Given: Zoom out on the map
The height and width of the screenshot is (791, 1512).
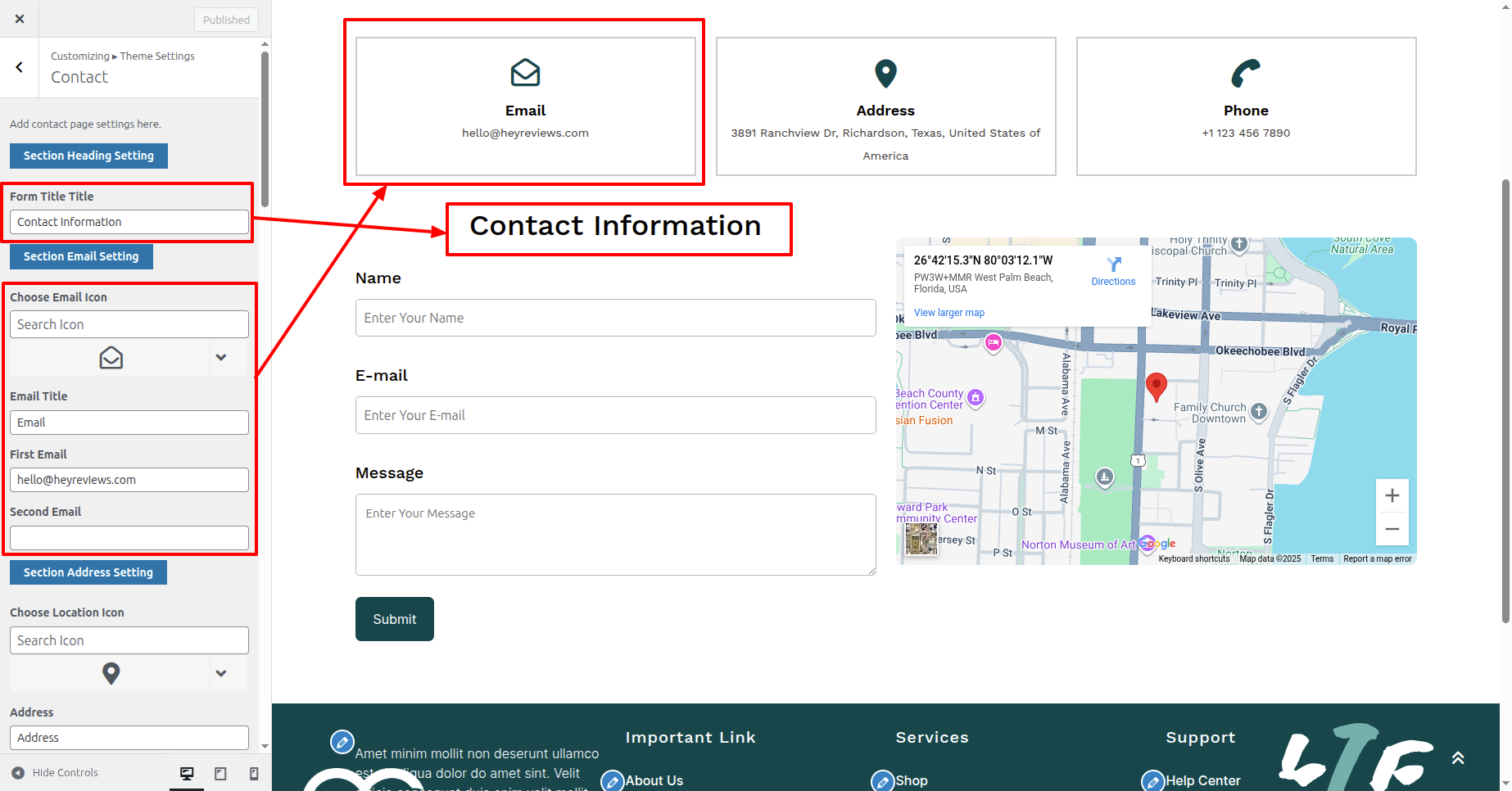Looking at the screenshot, I should pos(1392,529).
